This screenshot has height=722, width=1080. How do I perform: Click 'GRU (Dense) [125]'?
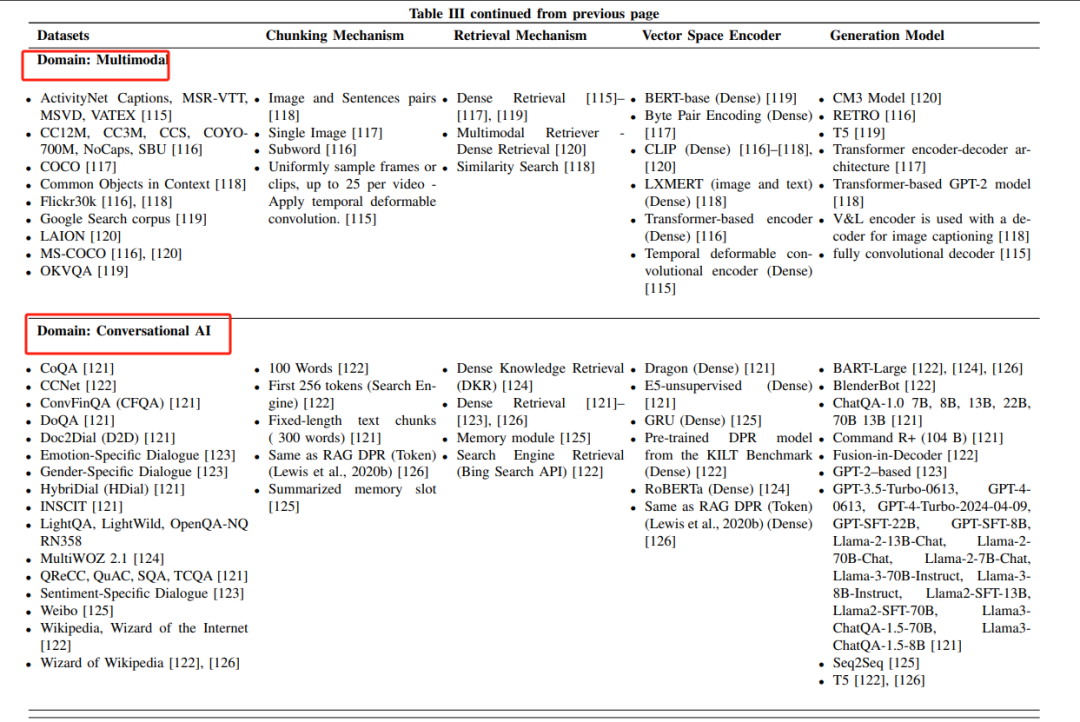tap(703, 420)
